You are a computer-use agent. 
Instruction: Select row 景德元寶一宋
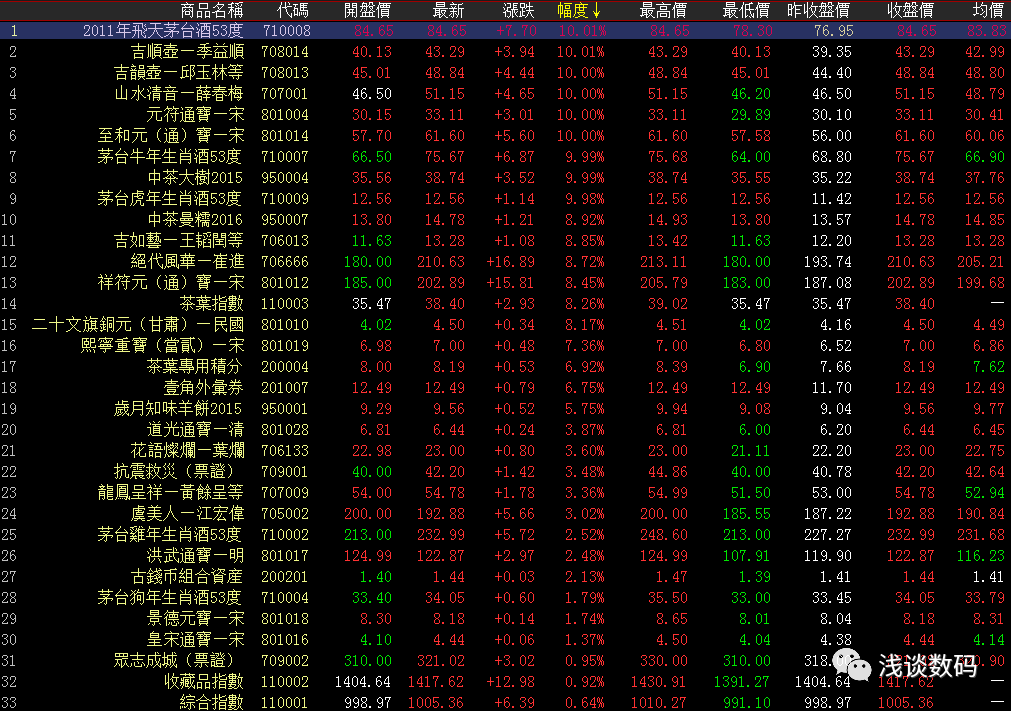(x=506, y=618)
